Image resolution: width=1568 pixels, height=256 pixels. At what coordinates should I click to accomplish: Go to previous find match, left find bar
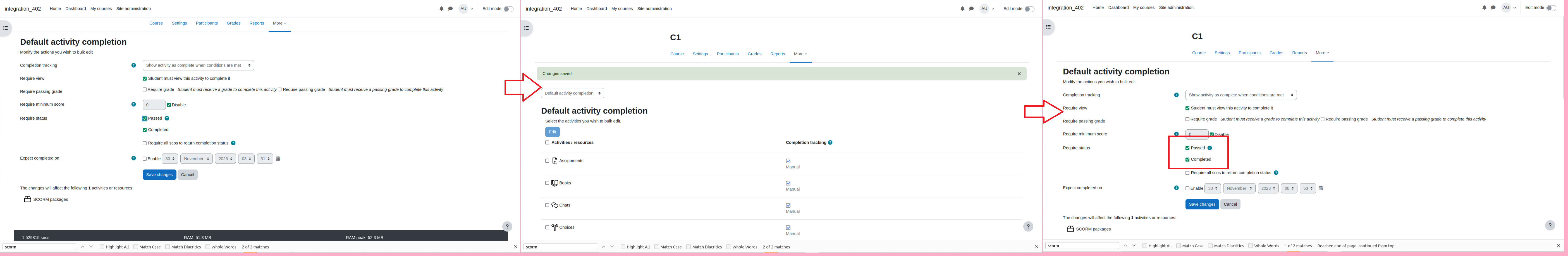[83, 247]
